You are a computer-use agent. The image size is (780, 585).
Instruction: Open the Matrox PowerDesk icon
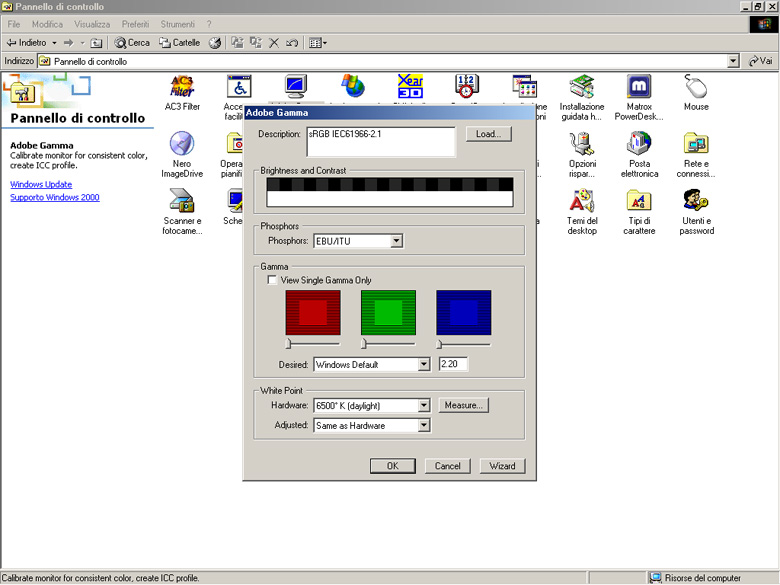click(639, 98)
